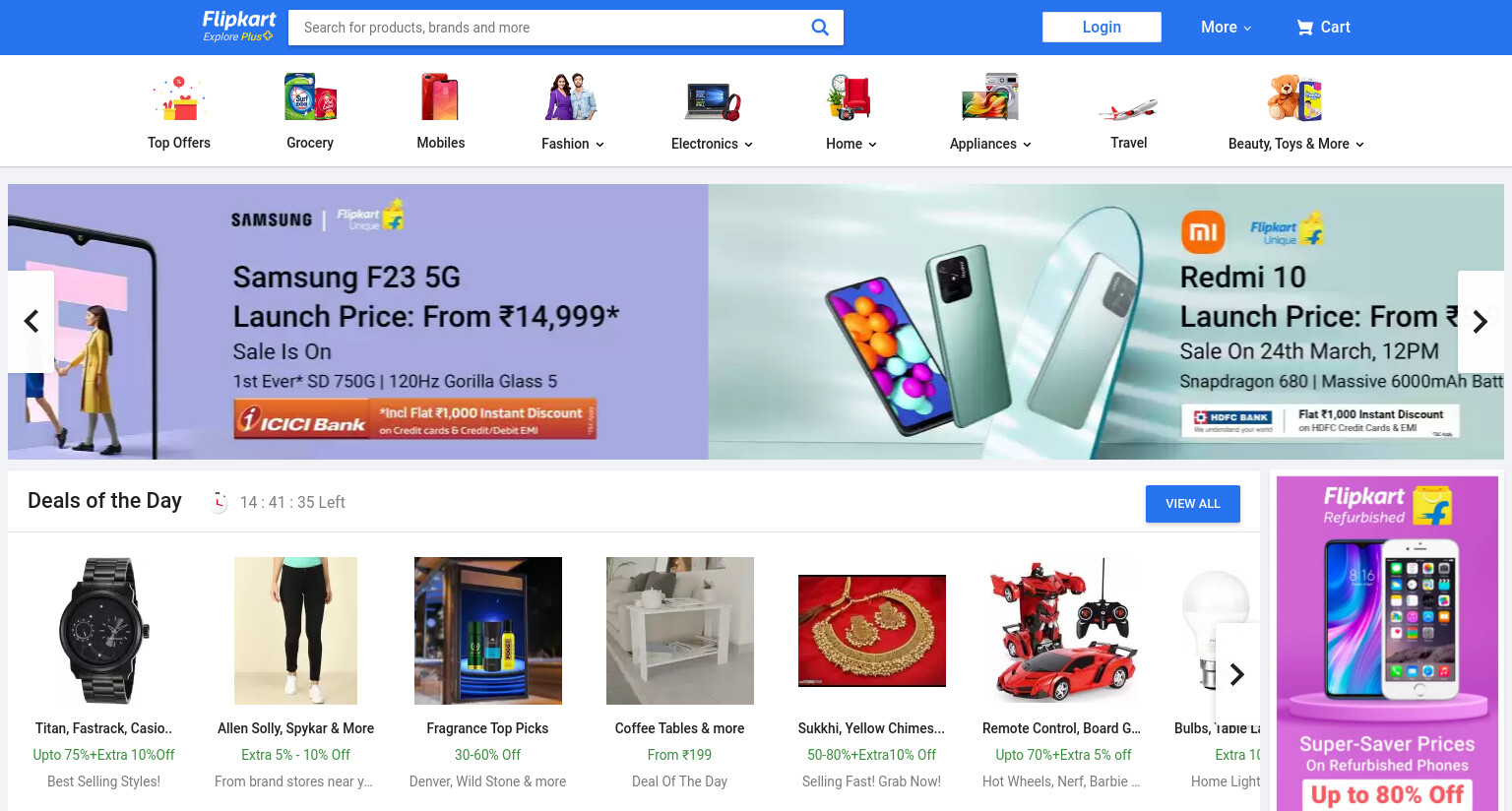
Task: Open the Mobiles category icon
Action: pyautogui.click(x=440, y=97)
